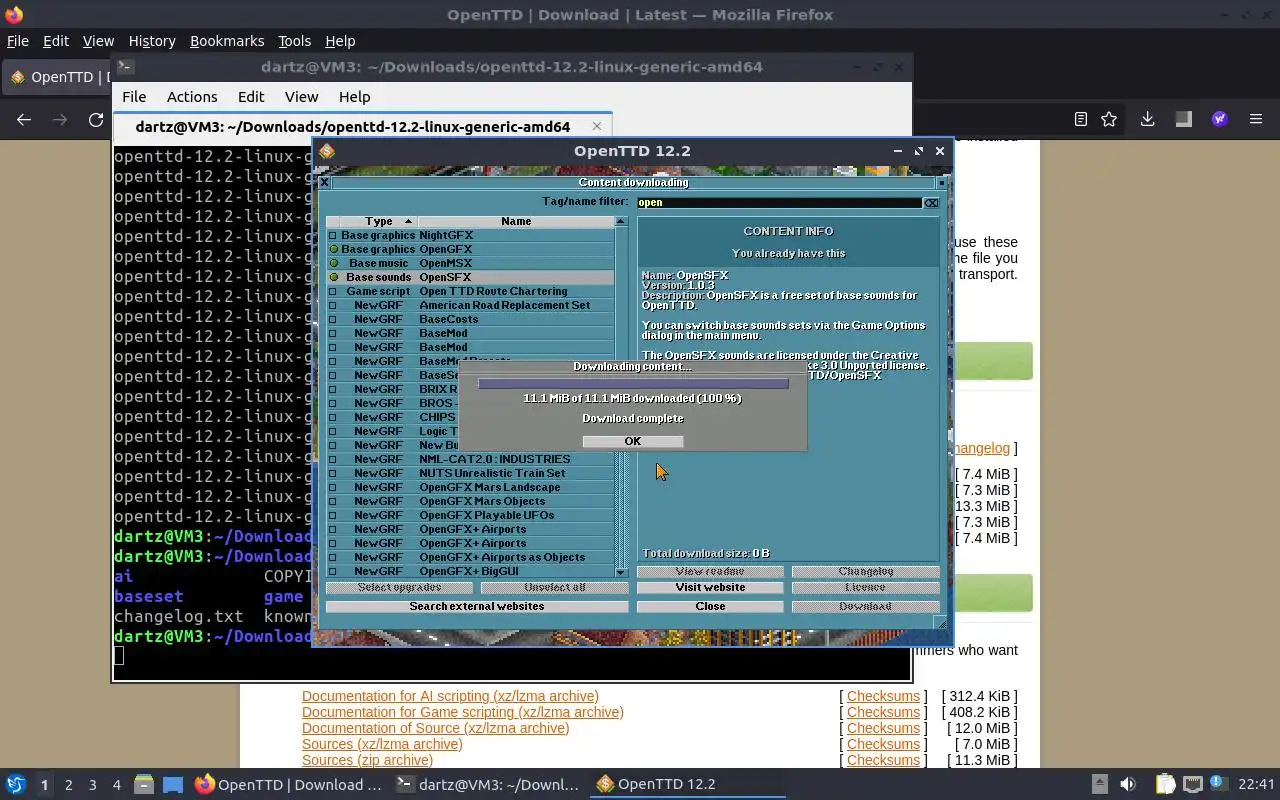Click the View readme button

pos(710,571)
